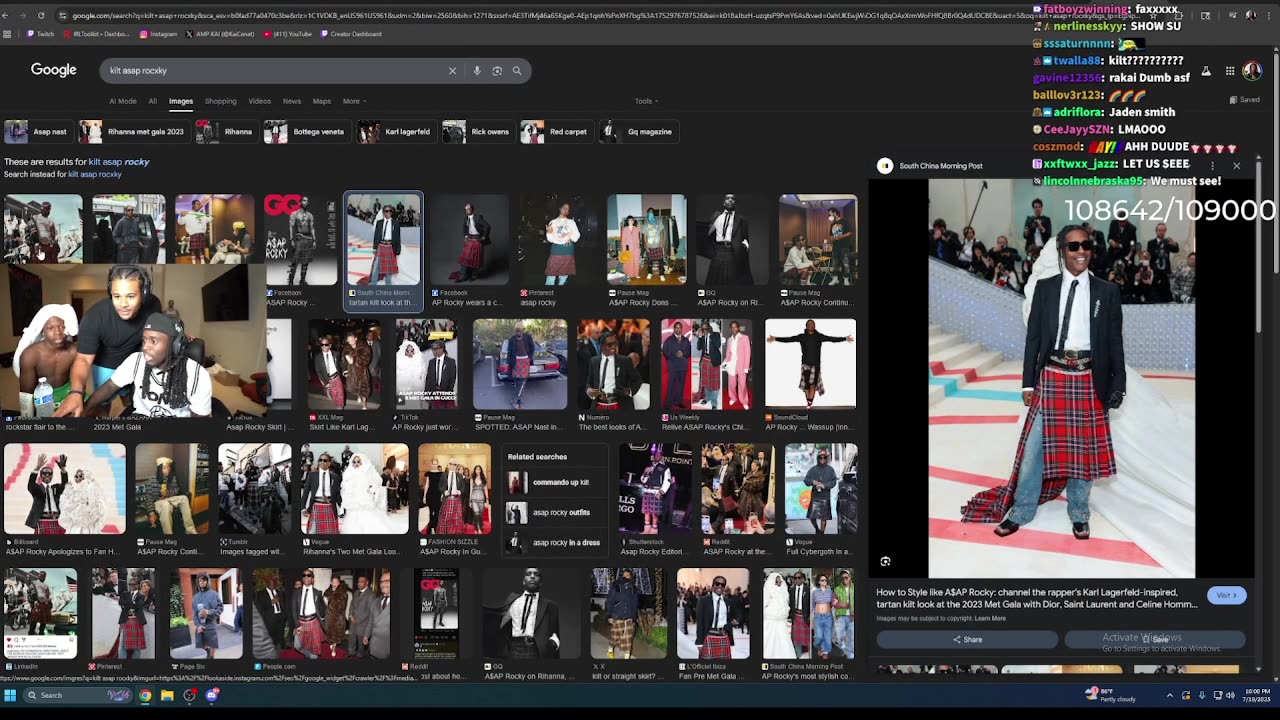Screen dimensions: 1280x720
Task: Close the image preview panel
Action: [1236, 166]
